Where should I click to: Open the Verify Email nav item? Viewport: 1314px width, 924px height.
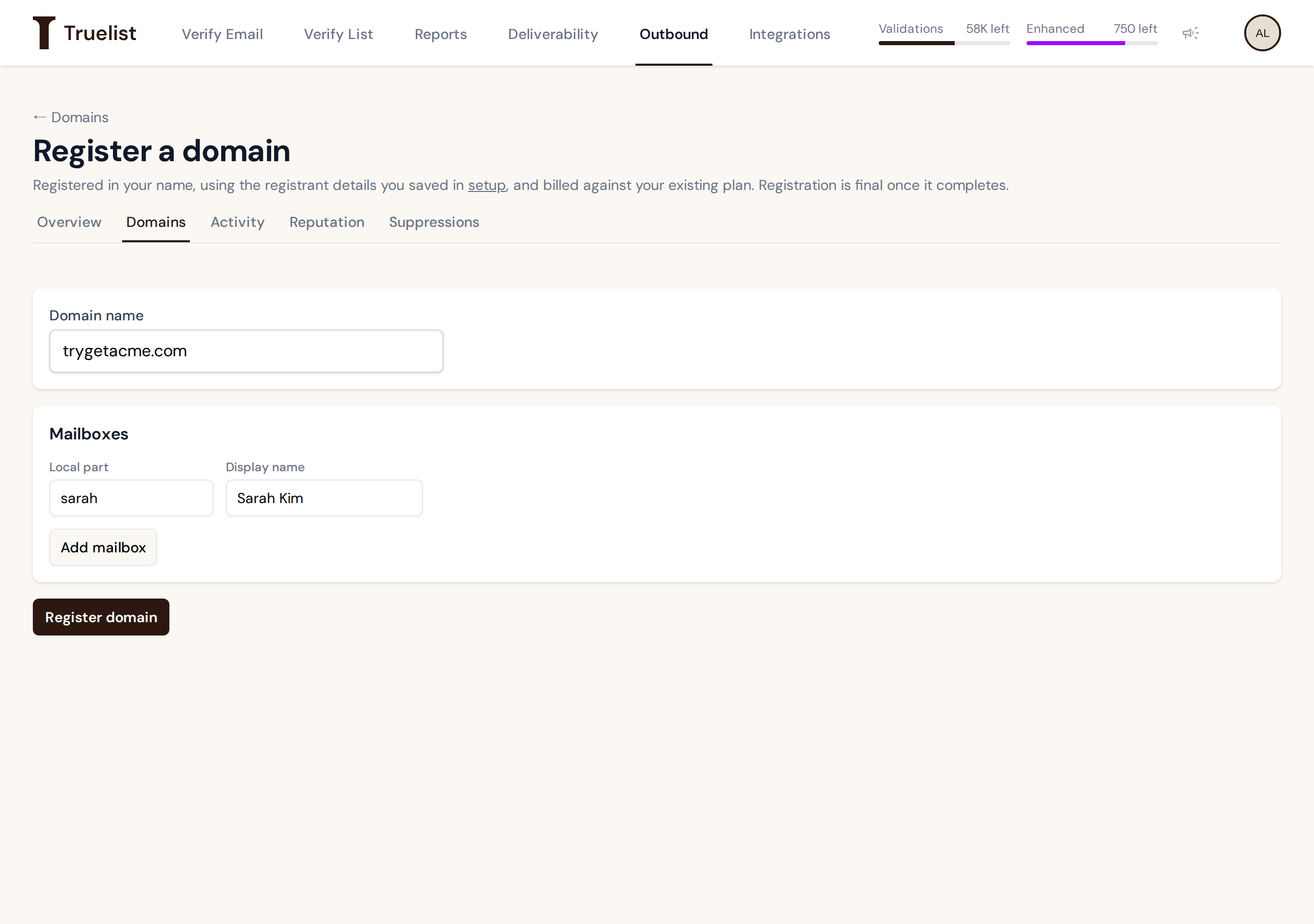[222, 34]
